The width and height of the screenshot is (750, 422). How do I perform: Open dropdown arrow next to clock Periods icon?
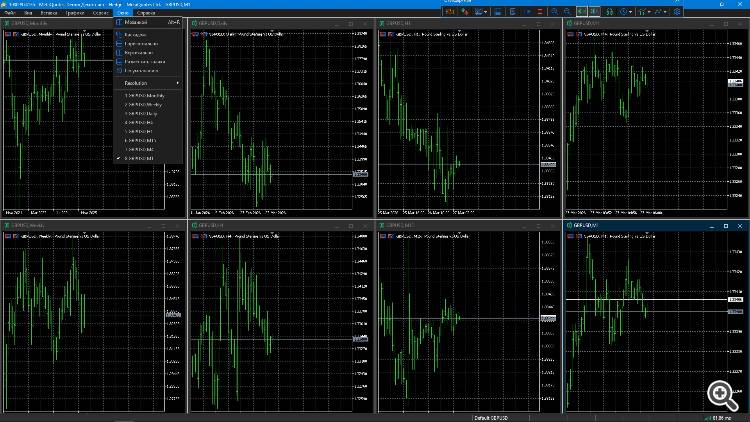pos(631,12)
